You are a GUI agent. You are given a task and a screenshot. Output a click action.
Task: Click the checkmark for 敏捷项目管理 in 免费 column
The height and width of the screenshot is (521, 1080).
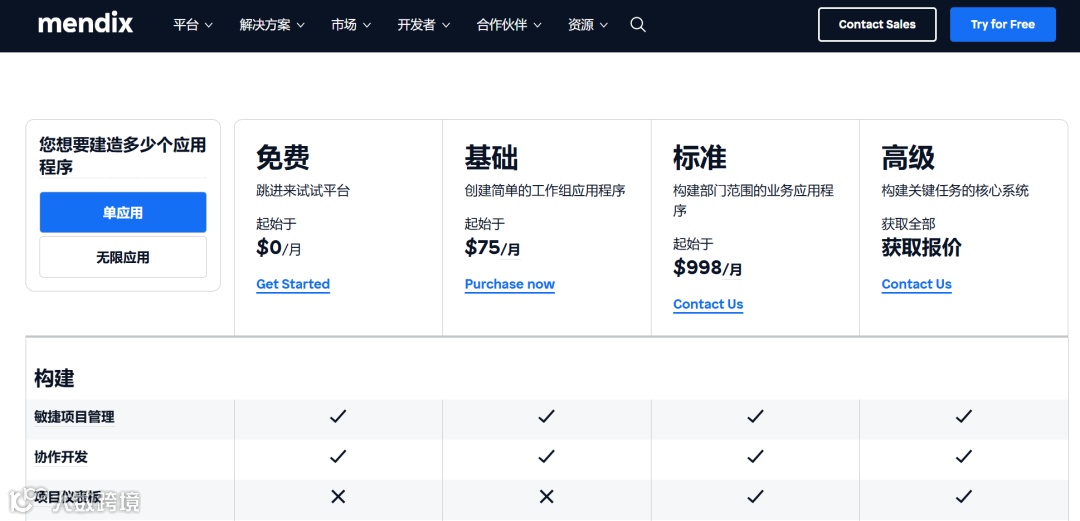338,416
